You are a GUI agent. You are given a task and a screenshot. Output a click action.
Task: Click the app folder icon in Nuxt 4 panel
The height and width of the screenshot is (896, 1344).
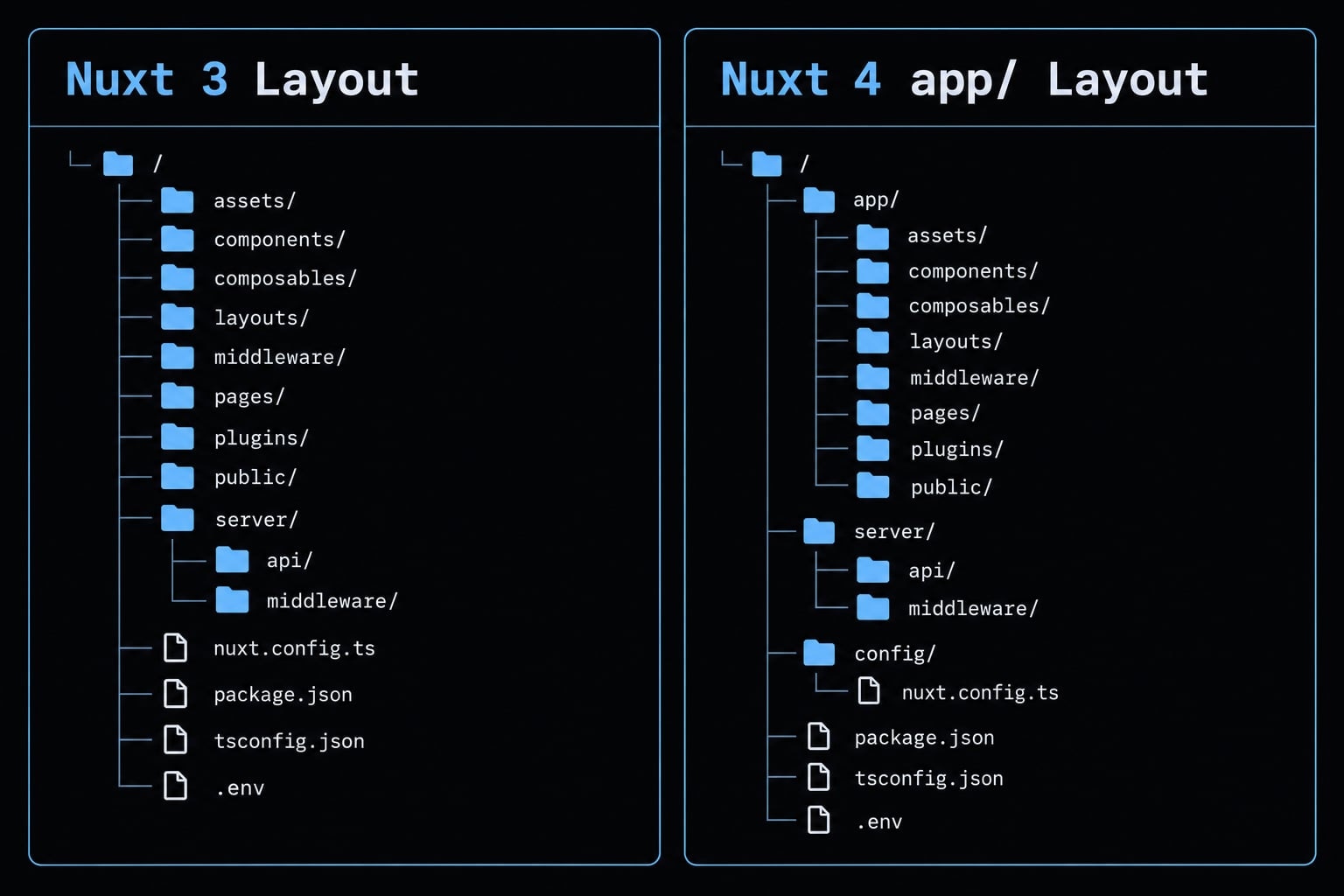(x=819, y=200)
